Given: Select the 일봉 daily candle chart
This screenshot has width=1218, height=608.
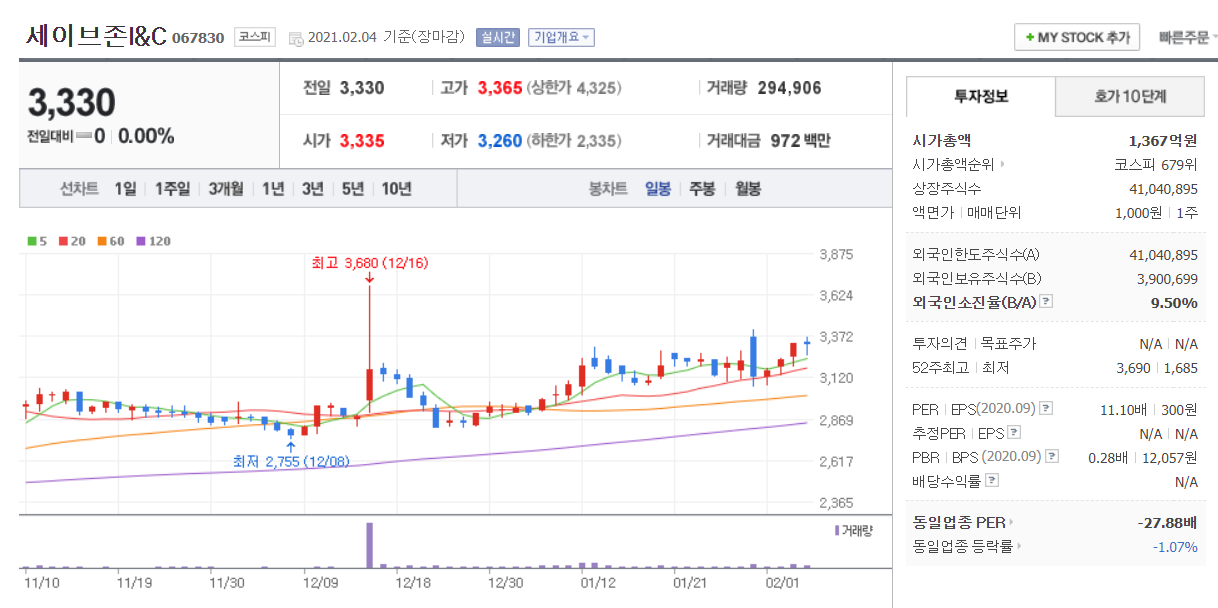Looking at the screenshot, I should 658,188.
